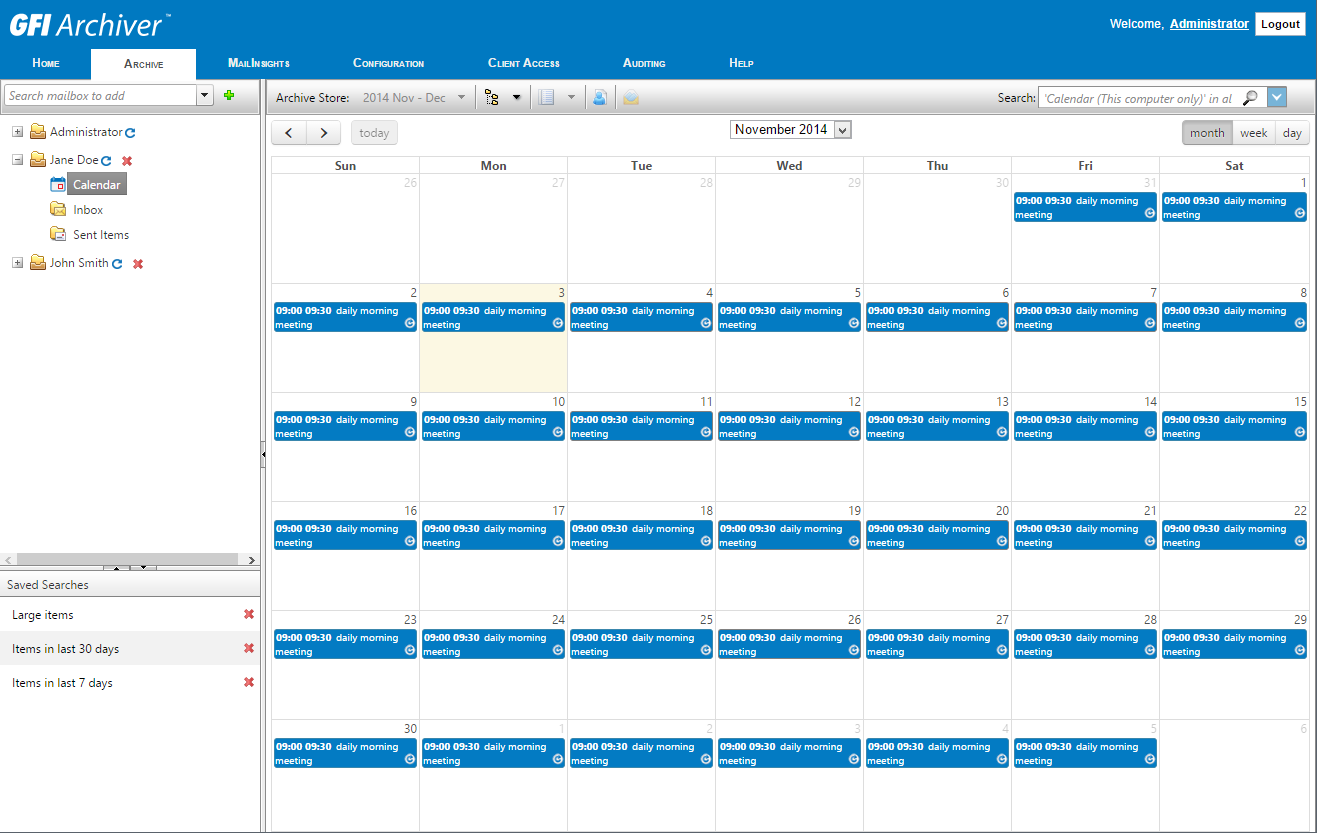This screenshot has height=833, width=1317.
Task: Click the envelope icon in toolbar
Action: 631,98
